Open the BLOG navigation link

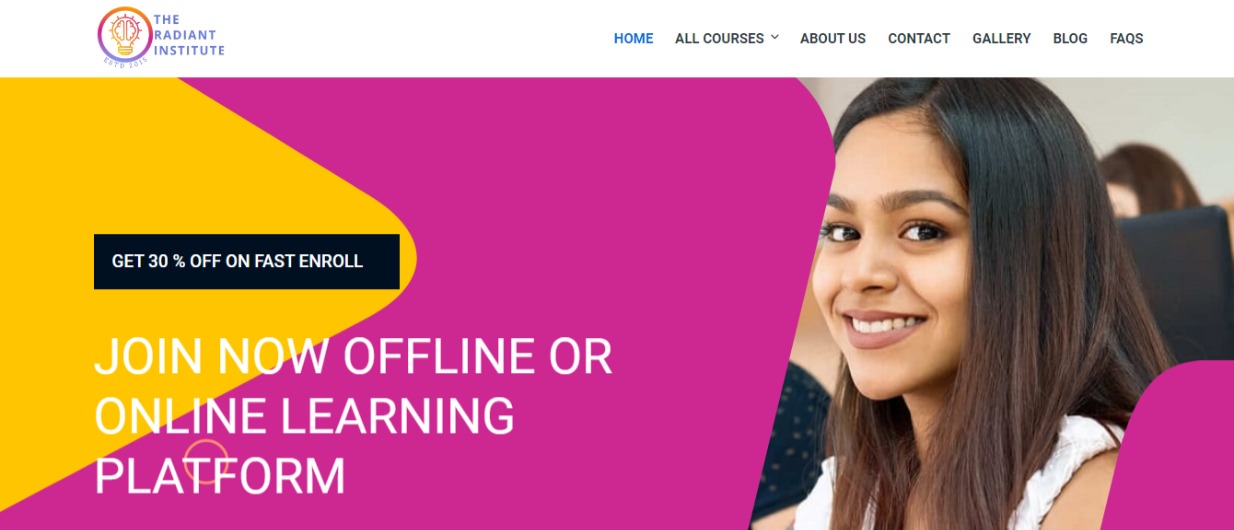(x=1070, y=38)
